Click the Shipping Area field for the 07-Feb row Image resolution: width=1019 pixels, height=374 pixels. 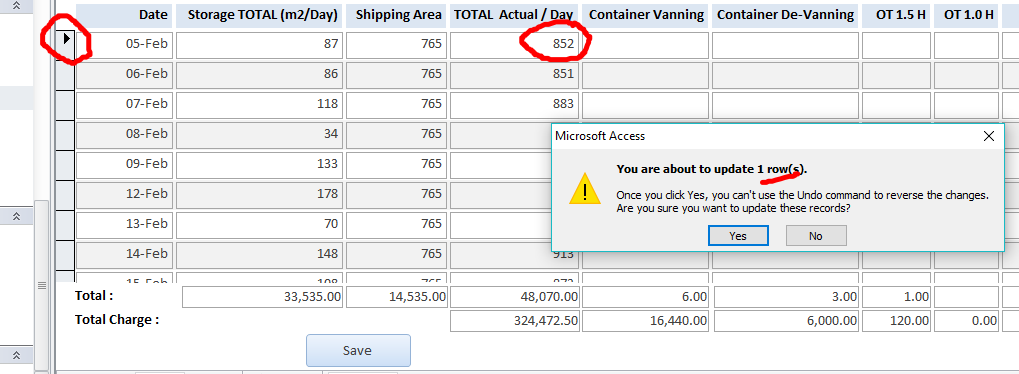coord(396,104)
